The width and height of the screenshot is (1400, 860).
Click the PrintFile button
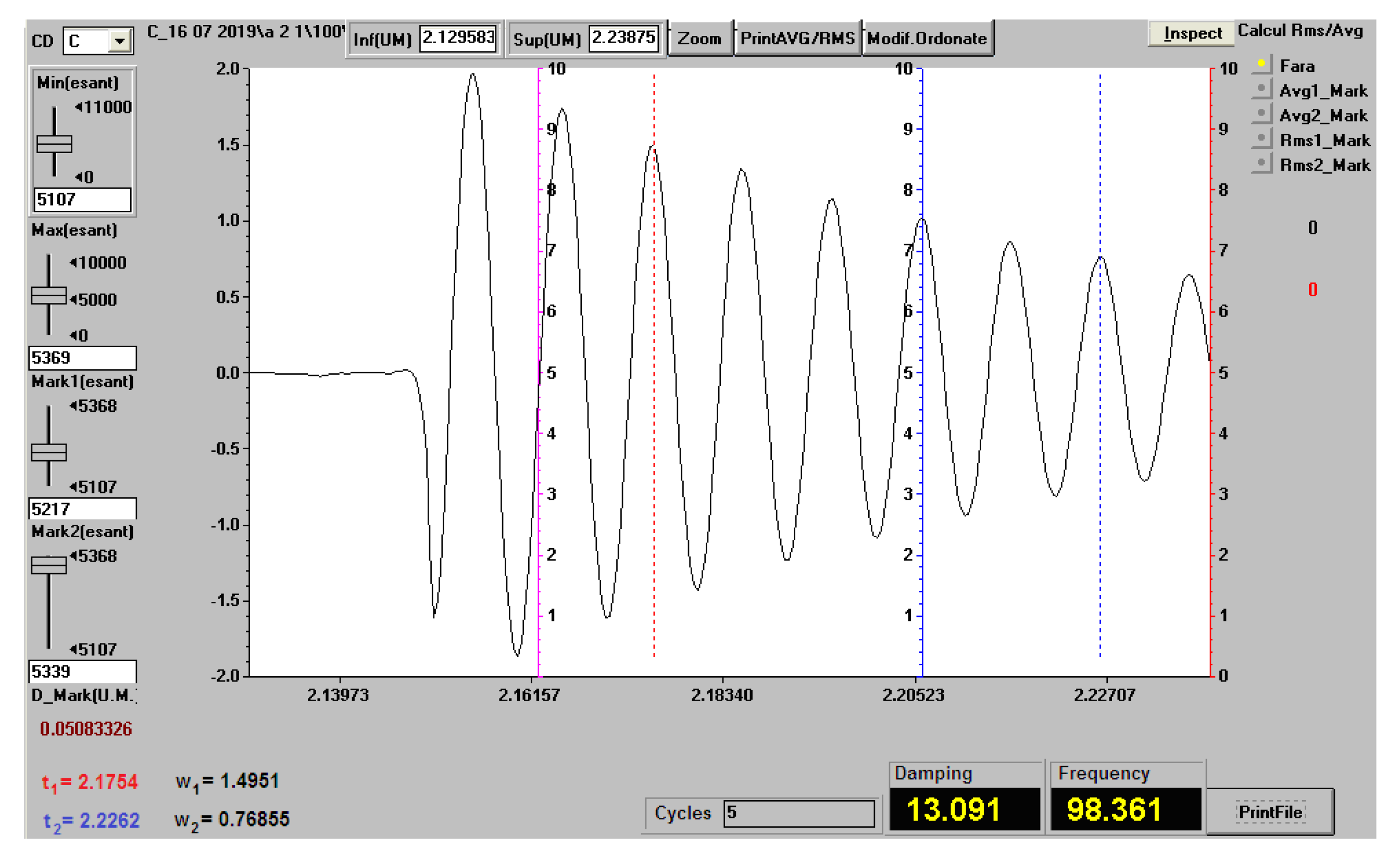pos(1271,813)
